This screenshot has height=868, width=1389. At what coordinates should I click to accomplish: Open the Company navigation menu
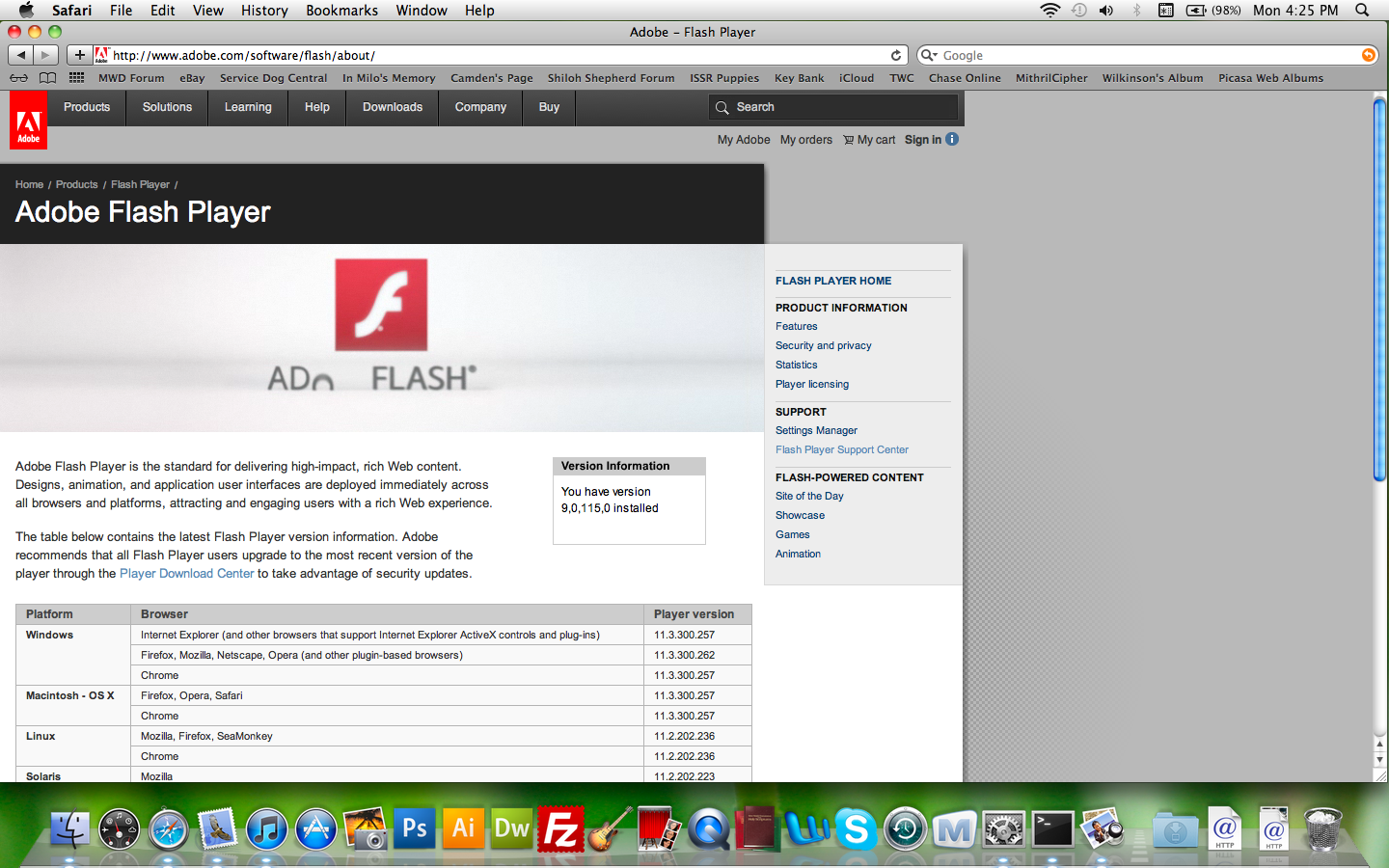[x=480, y=107]
